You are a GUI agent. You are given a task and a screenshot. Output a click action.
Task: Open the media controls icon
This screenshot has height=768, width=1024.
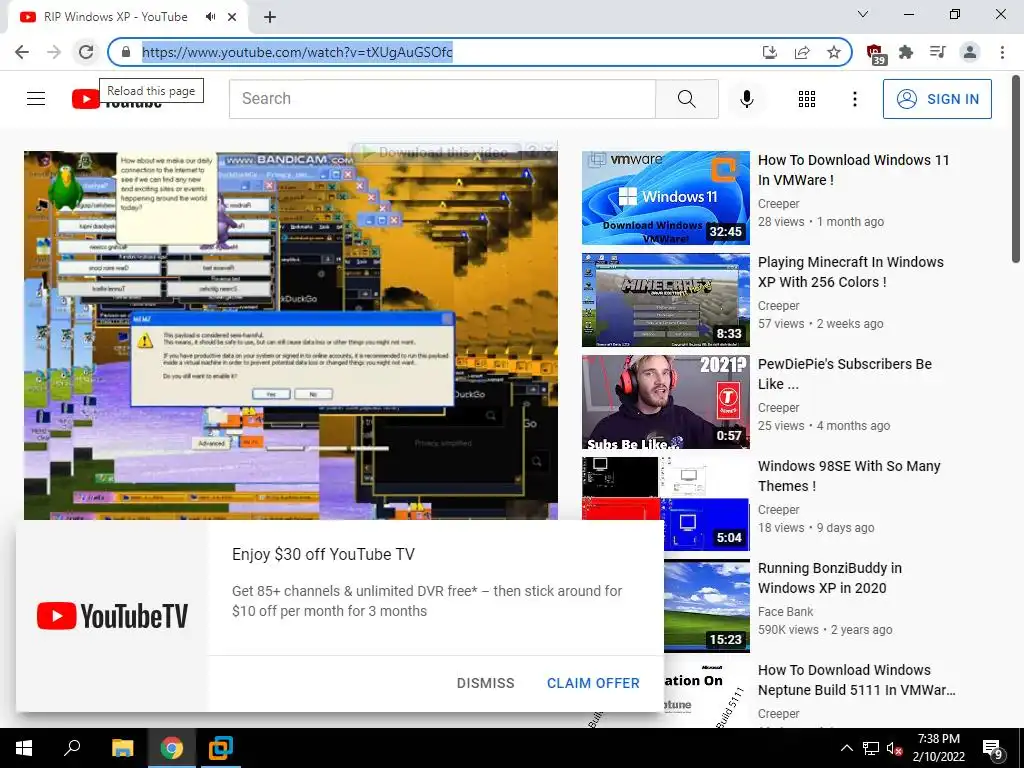click(x=938, y=52)
